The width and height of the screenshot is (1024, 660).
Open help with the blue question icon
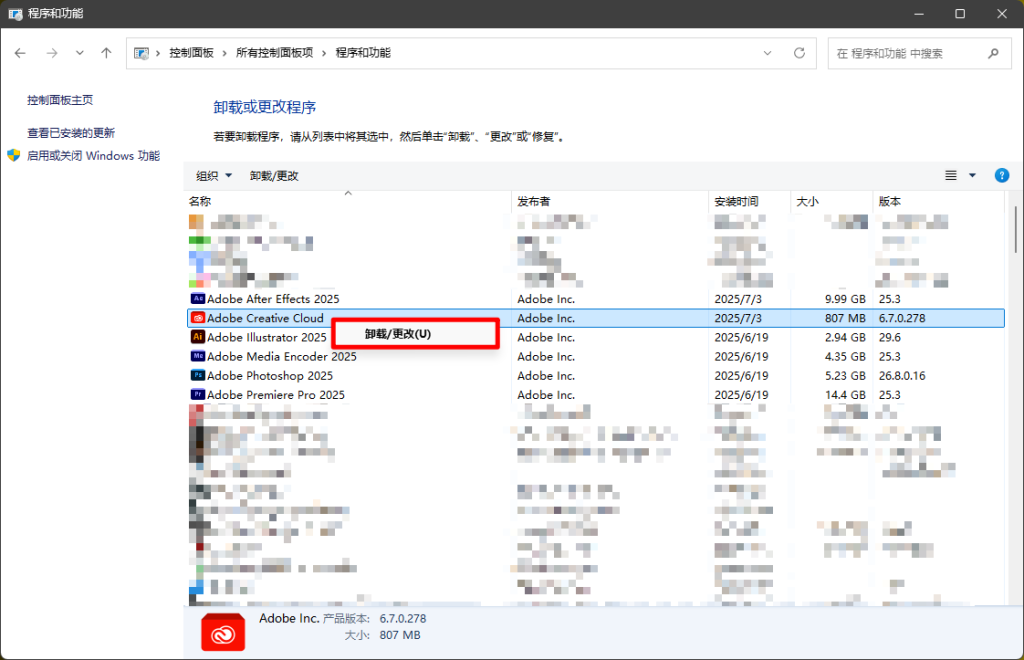pyautogui.click(x=1002, y=175)
